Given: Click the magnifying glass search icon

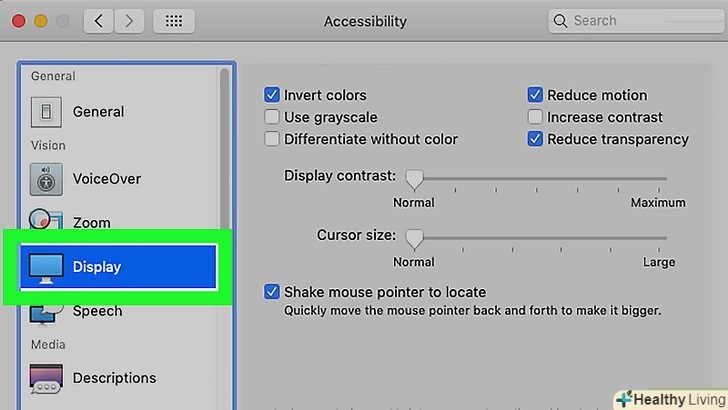Looking at the screenshot, I should click(561, 21).
